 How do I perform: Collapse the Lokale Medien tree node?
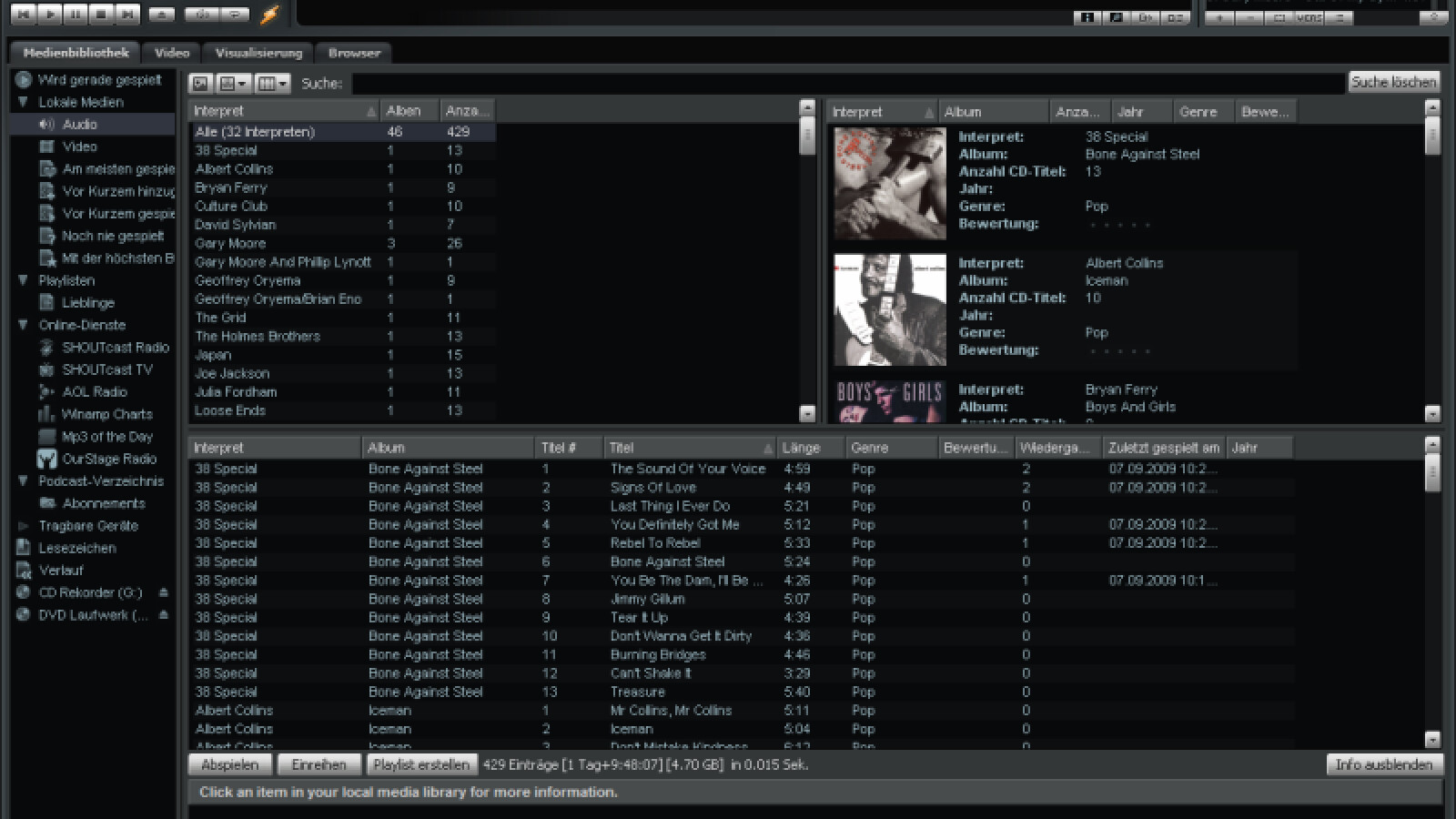(x=23, y=102)
